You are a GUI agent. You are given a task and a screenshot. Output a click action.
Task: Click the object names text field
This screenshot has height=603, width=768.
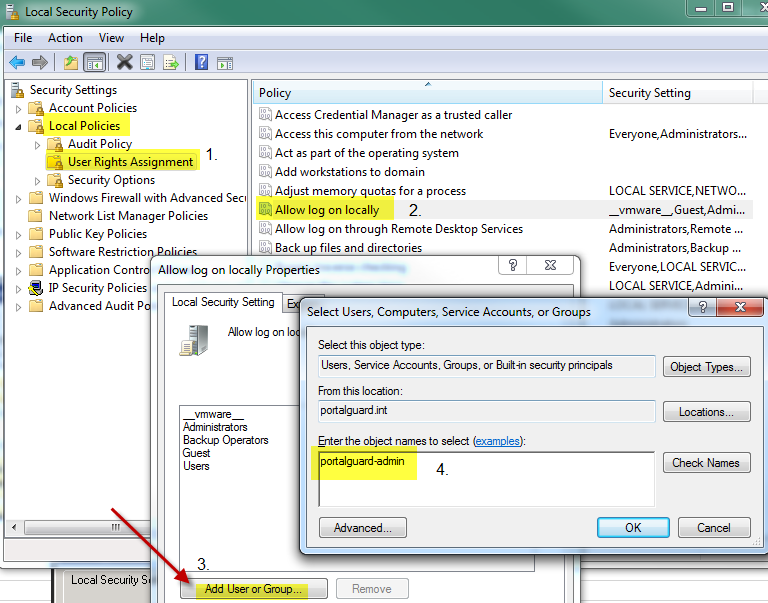486,479
